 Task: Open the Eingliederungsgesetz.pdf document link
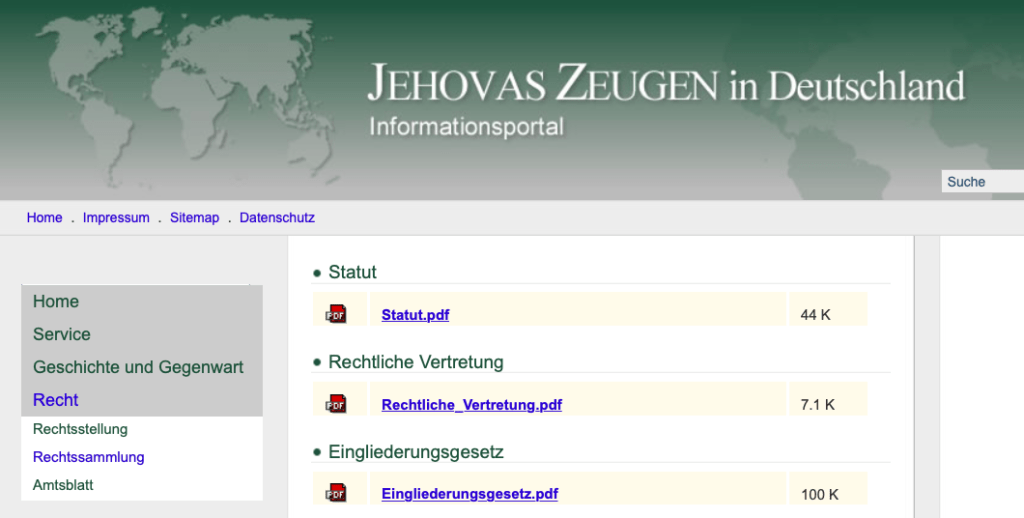[469, 494]
